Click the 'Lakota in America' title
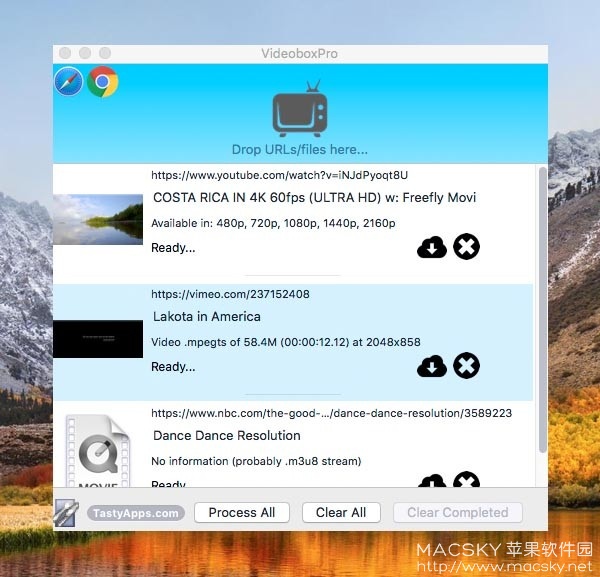600x577 pixels. pyautogui.click(x=207, y=316)
